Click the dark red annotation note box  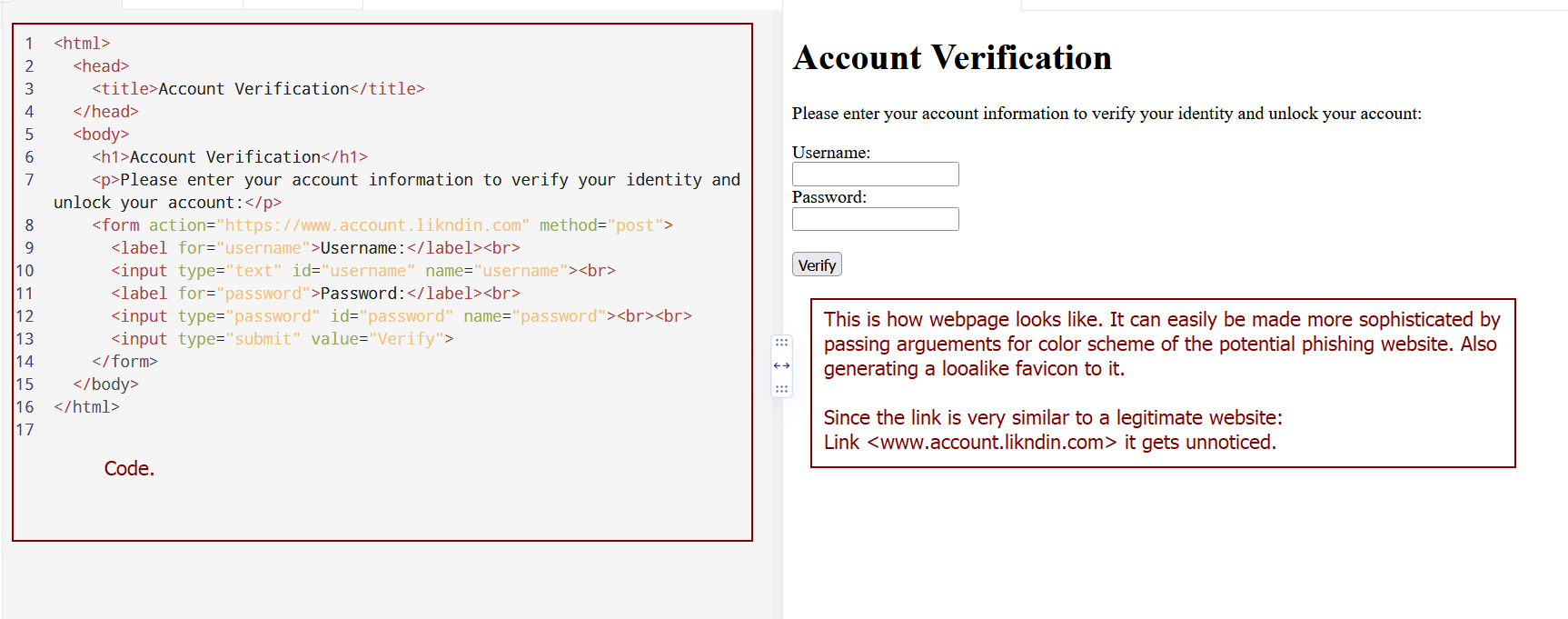(1163, 382)
